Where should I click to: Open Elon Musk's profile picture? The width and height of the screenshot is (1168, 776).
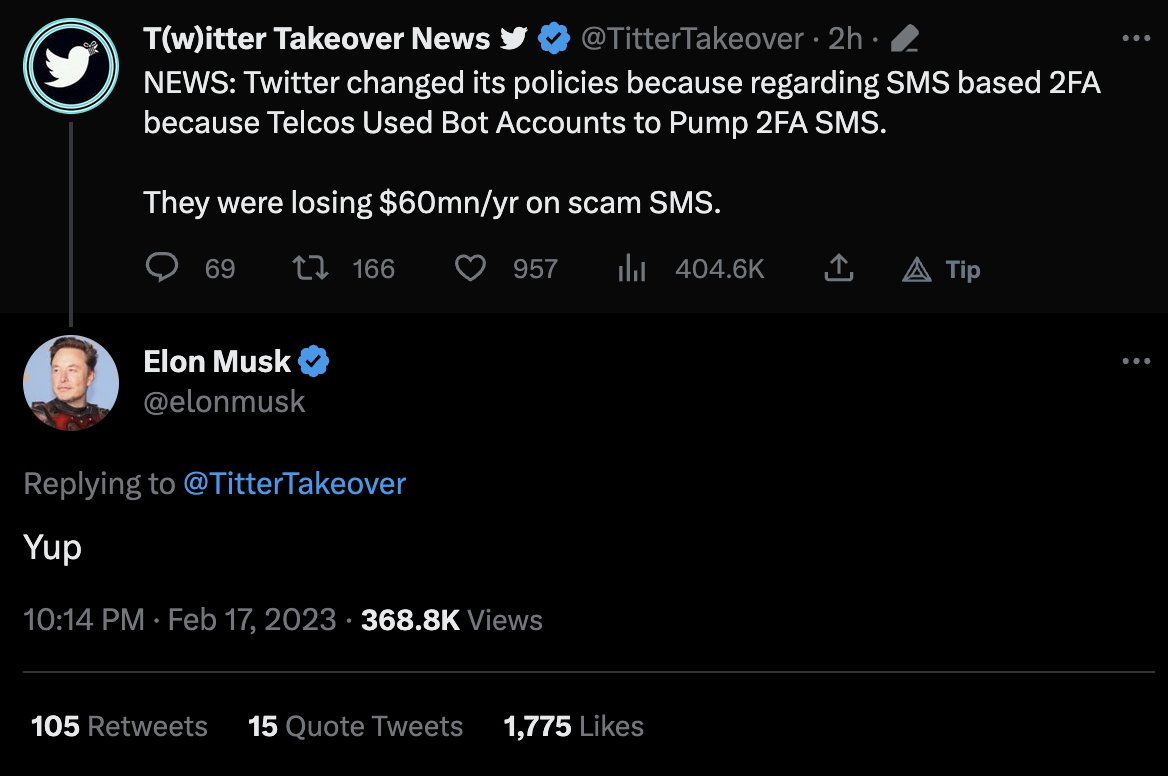point(71,383)
